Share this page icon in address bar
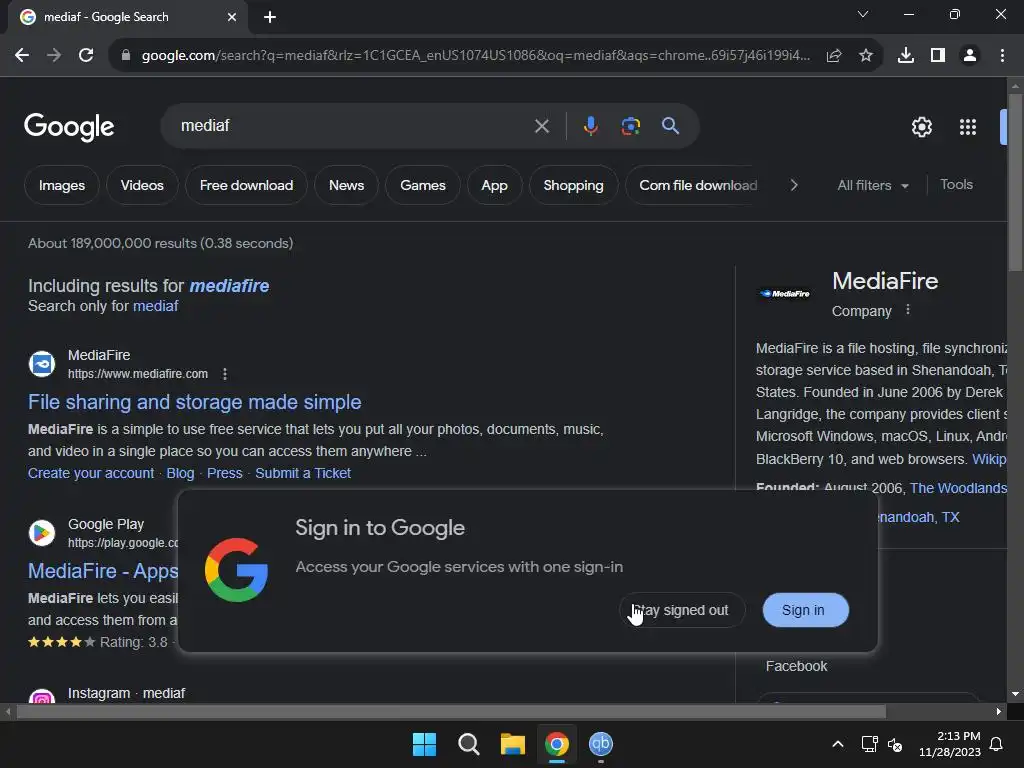The width and height of the screenshot is (1024, 768). click(x=834, y=56)
